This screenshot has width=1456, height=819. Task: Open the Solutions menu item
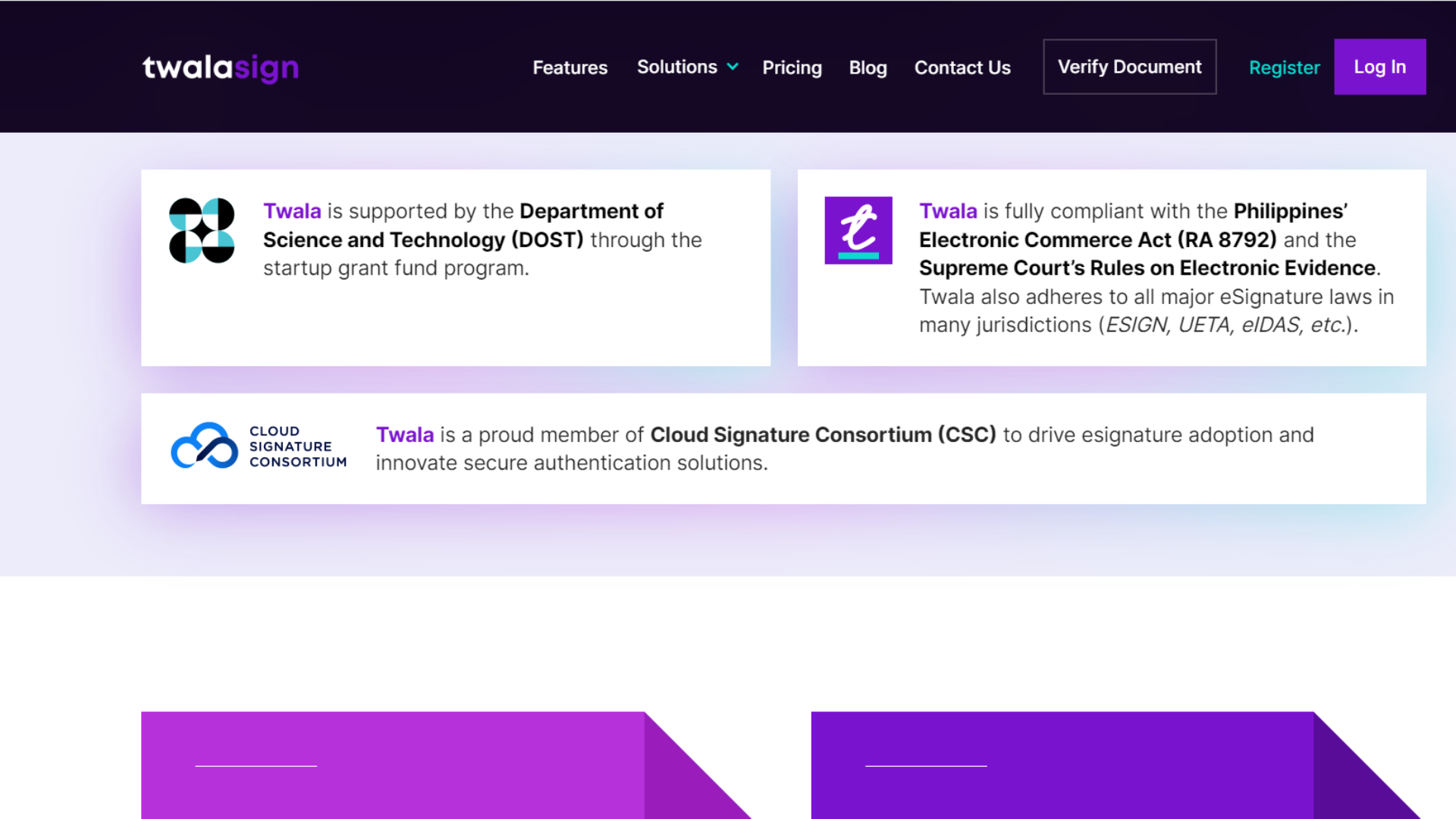tap(676, 67)
